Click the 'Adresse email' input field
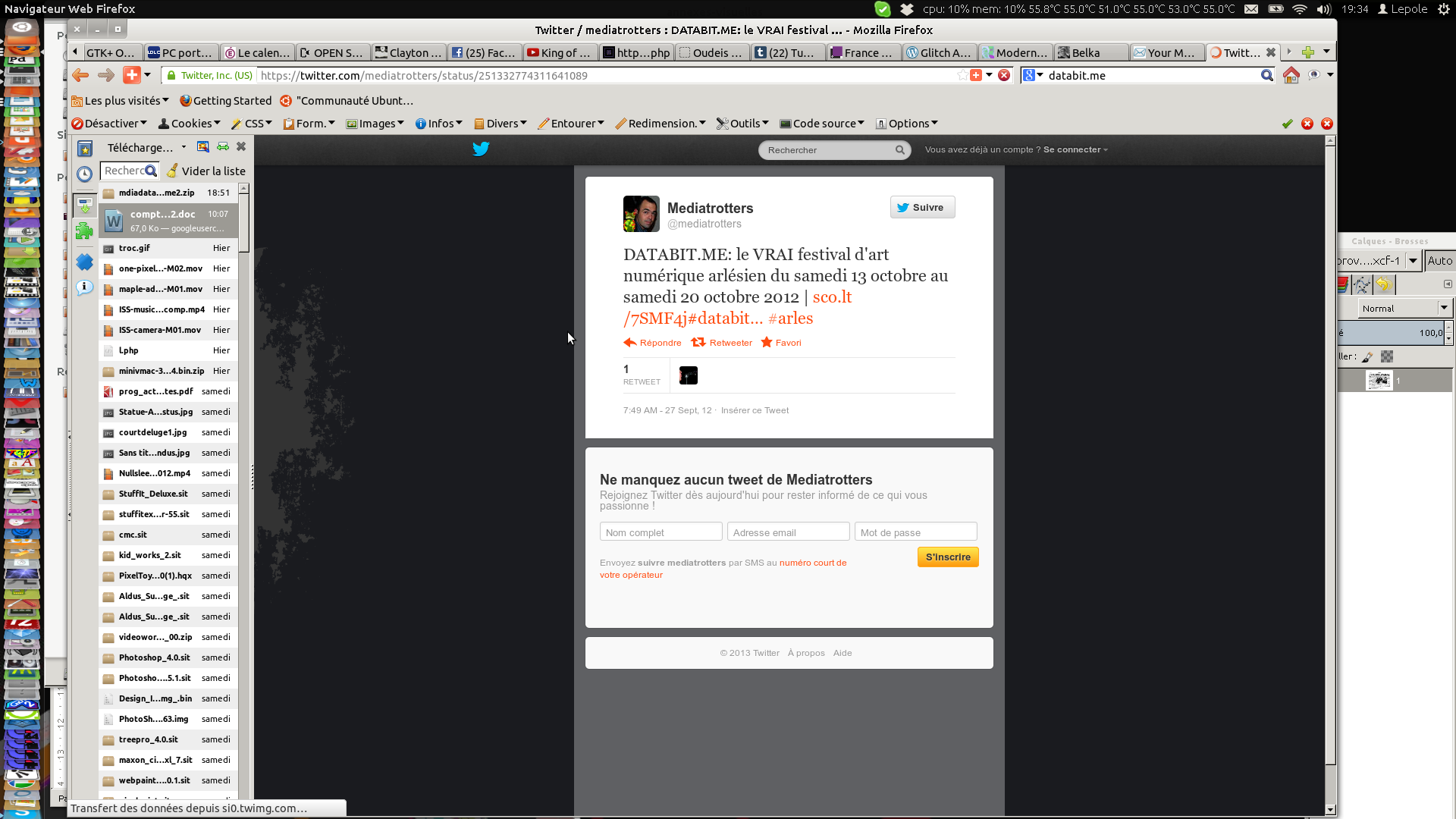 [x=788, y=532]
